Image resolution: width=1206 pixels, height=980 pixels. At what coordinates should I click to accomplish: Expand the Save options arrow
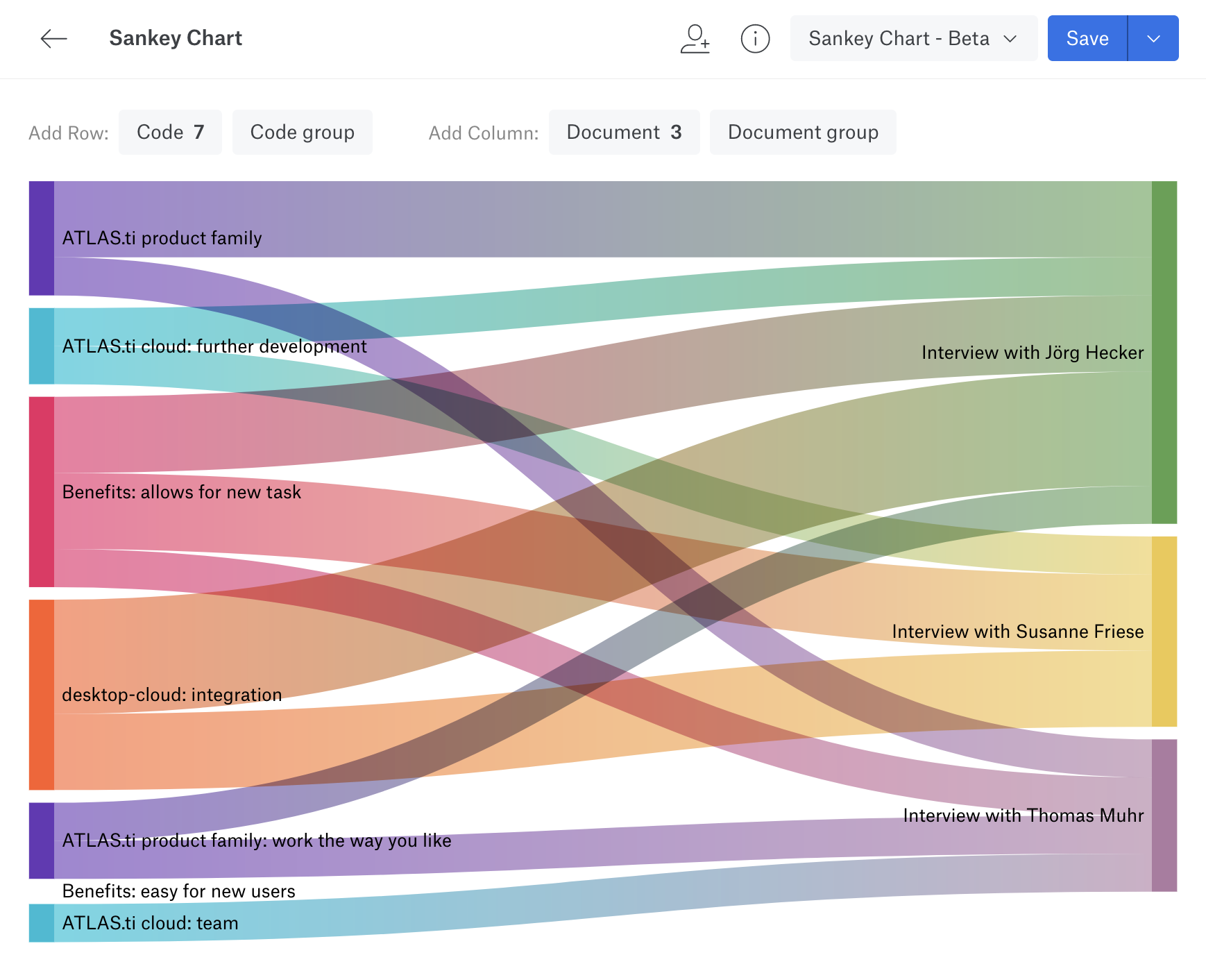[x=1153, y=39]
